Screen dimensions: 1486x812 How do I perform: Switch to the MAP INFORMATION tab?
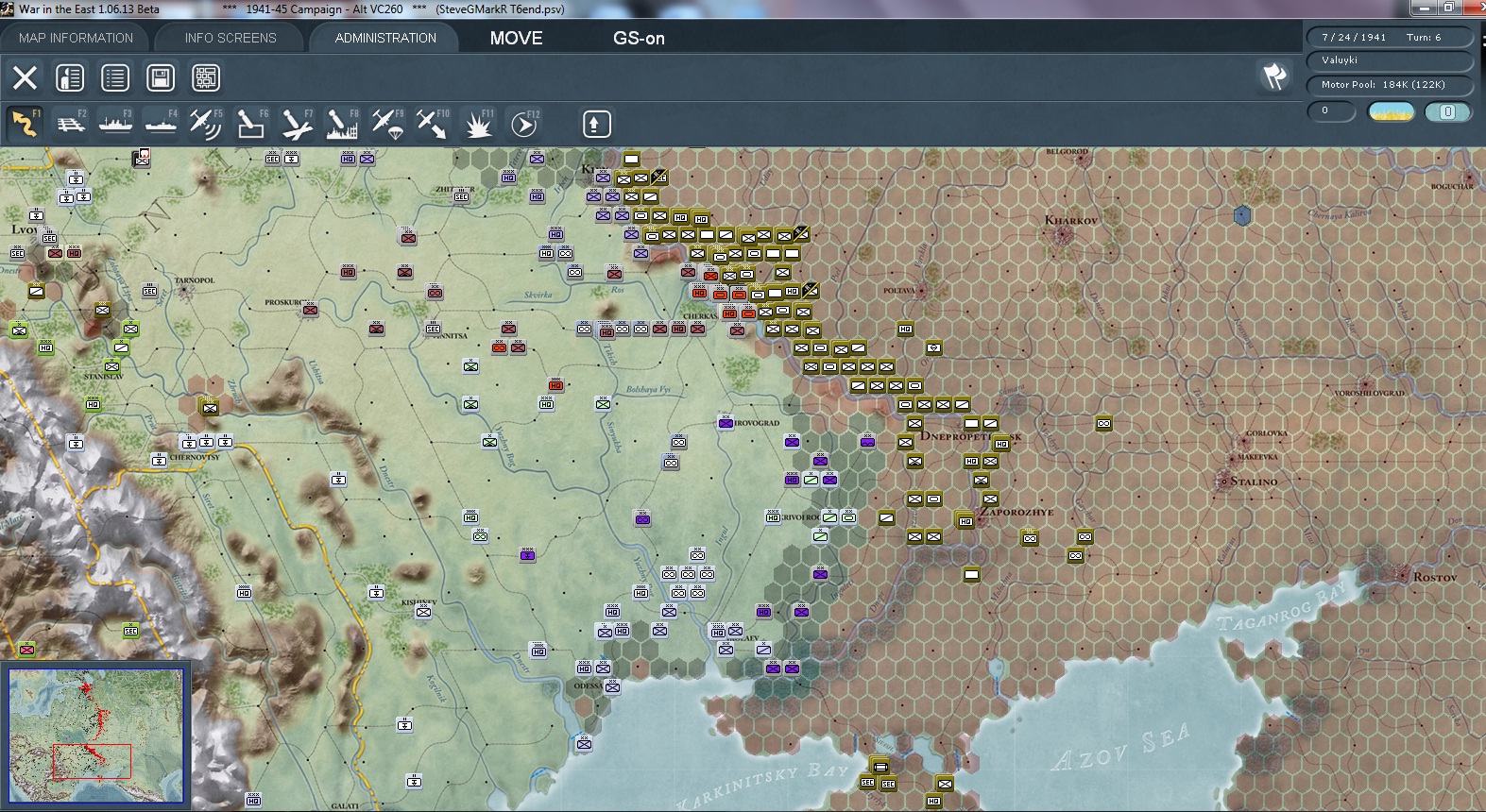click(x=76, y=38)
